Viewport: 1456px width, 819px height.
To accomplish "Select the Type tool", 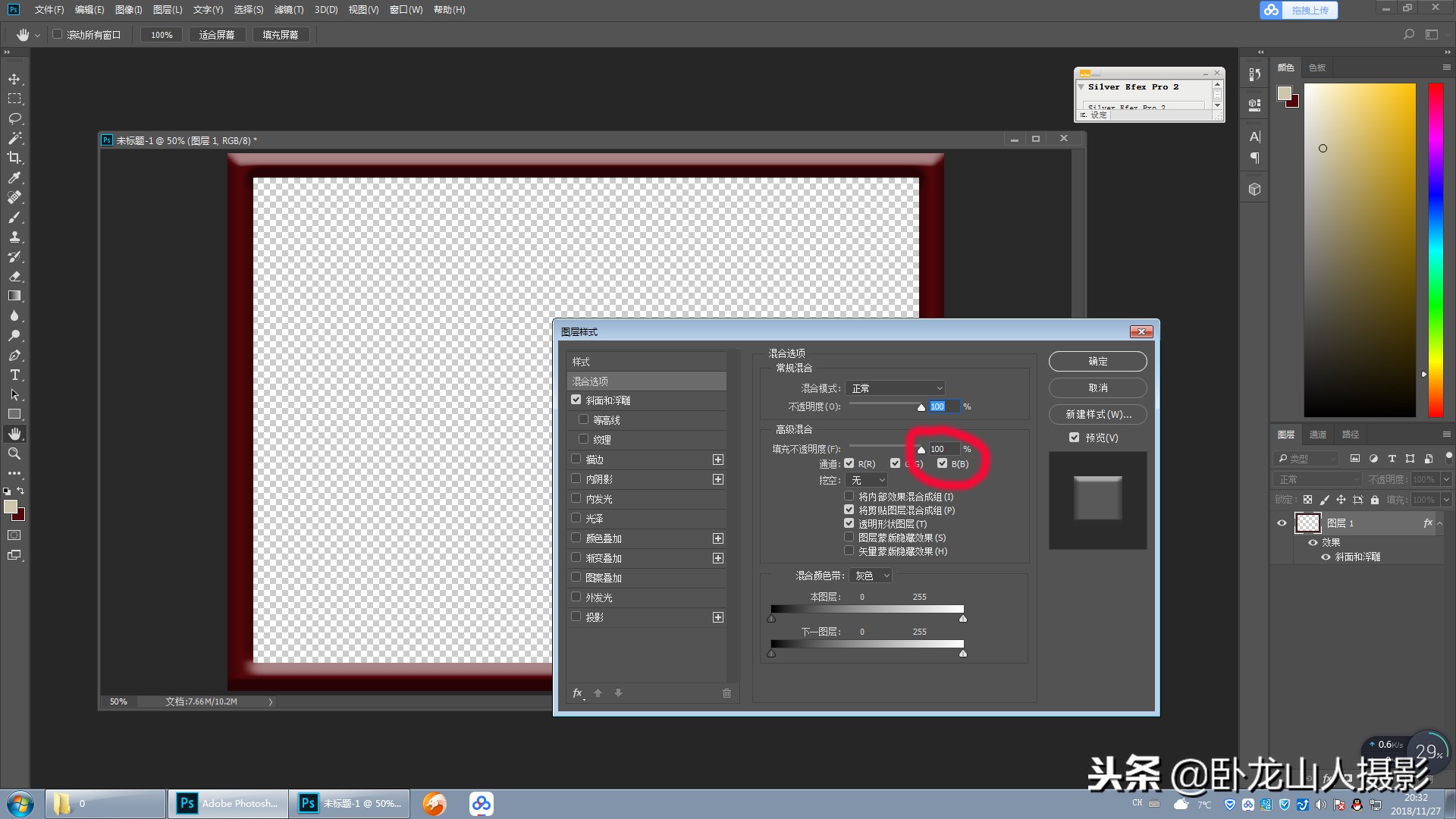I will pos(14,375).
